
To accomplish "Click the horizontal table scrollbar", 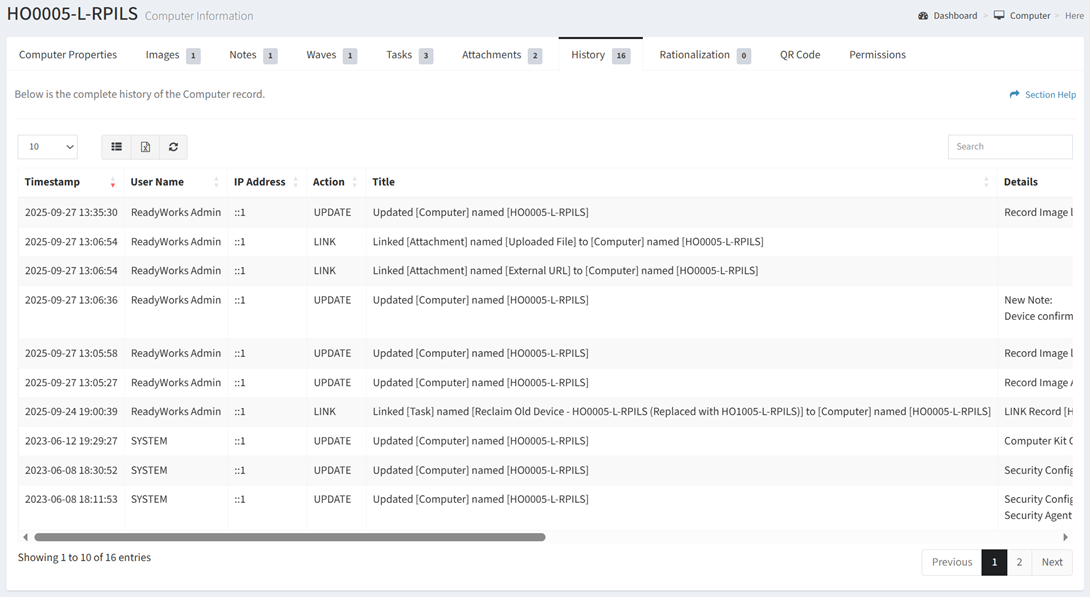I will click(290, 537).
